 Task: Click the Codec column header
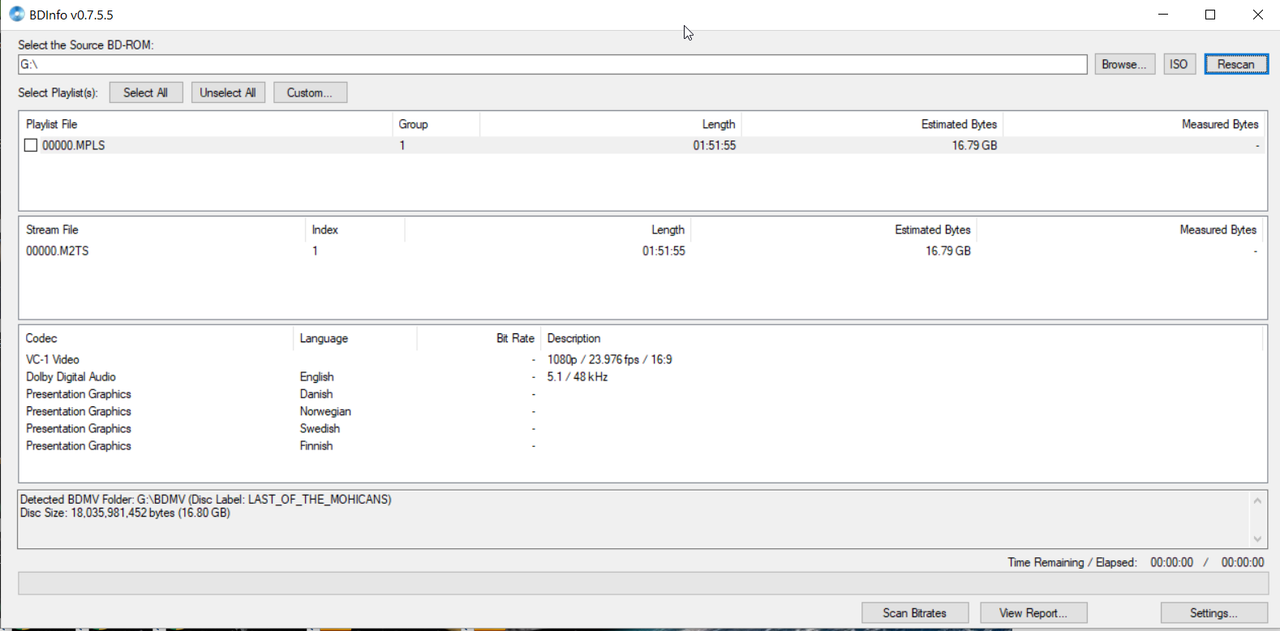156,338
